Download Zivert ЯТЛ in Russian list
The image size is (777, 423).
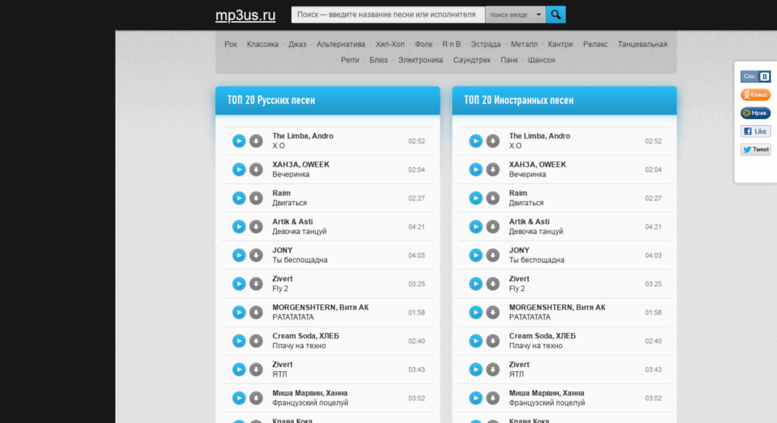coord(256,370)
